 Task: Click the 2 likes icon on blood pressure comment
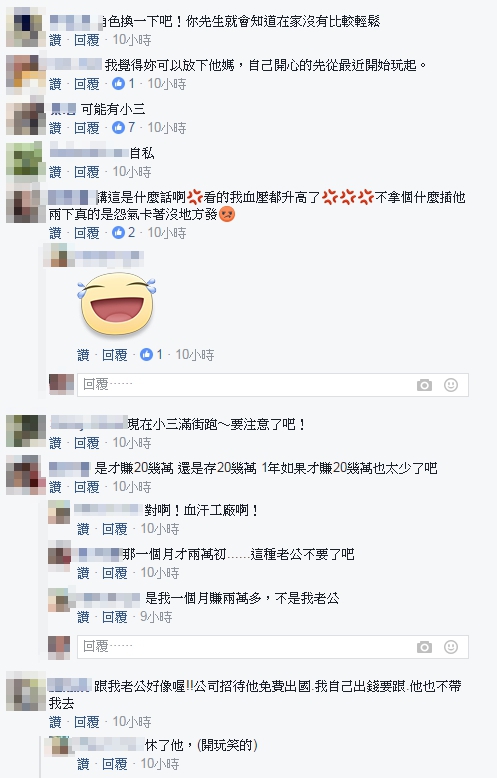118,232
